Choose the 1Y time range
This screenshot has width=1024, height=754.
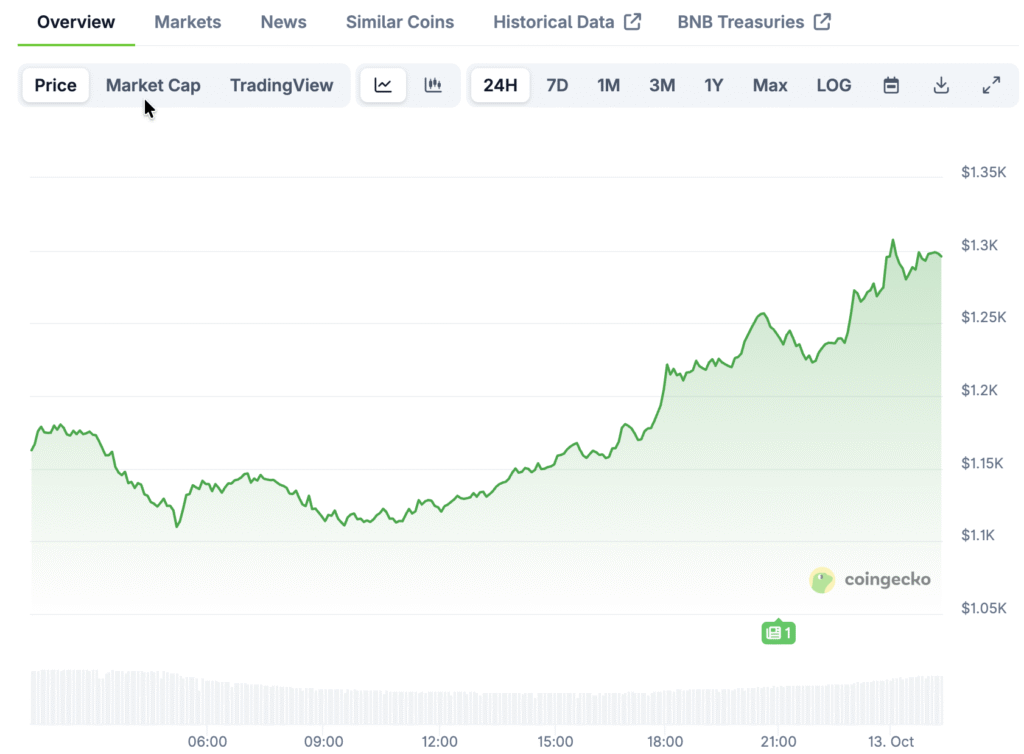[x=713, y=85]
